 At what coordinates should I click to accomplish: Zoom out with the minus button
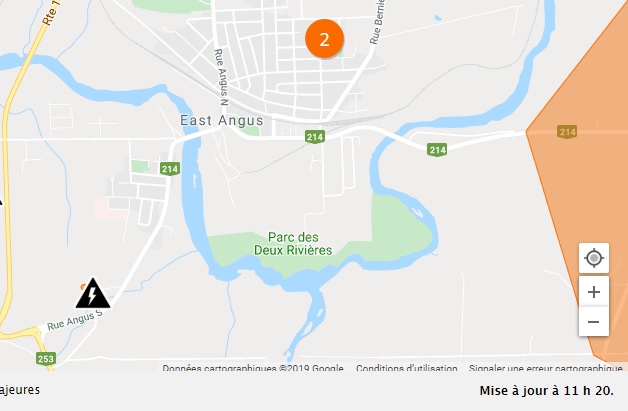coord(594,321)
